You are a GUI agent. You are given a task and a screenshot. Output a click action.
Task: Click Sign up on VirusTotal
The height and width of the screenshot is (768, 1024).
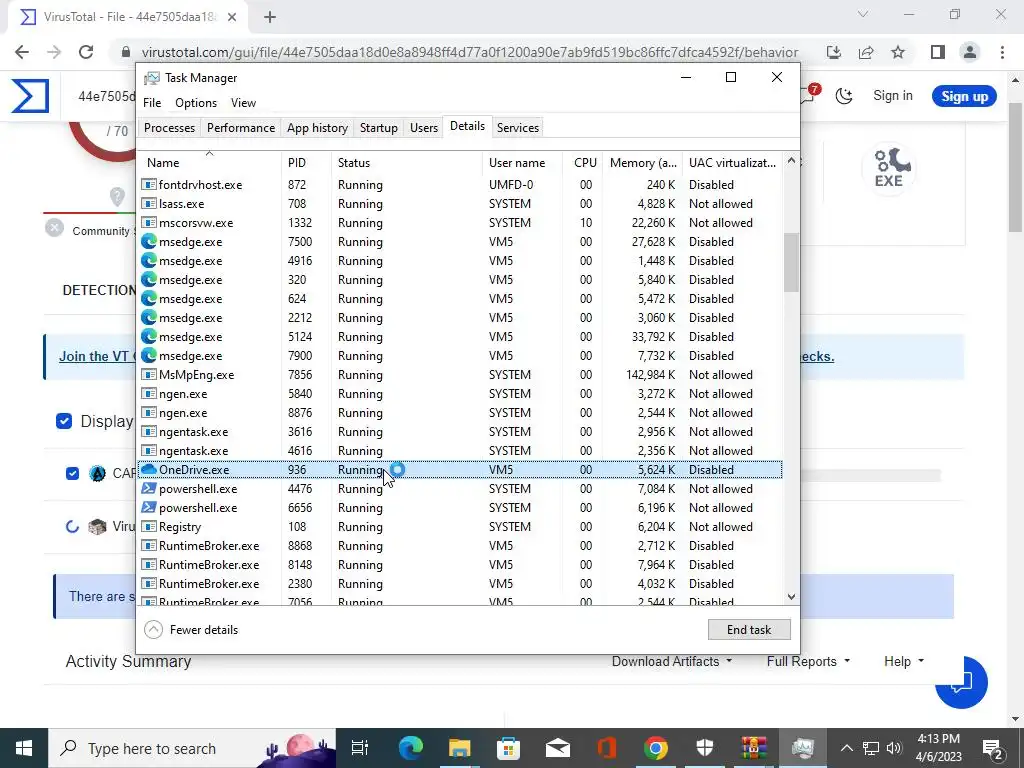[965, 96]
